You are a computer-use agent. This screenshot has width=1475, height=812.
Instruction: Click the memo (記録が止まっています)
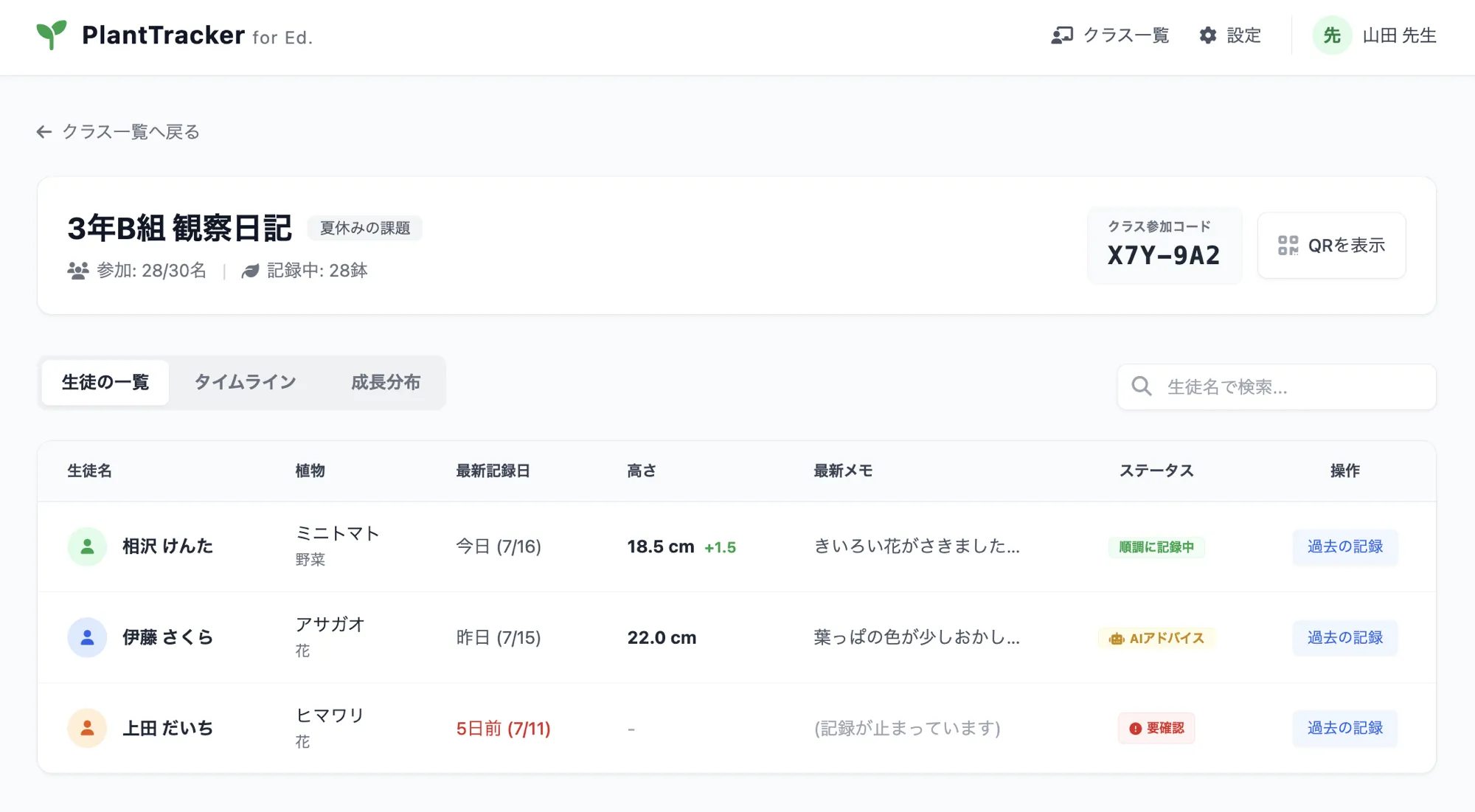907,728
